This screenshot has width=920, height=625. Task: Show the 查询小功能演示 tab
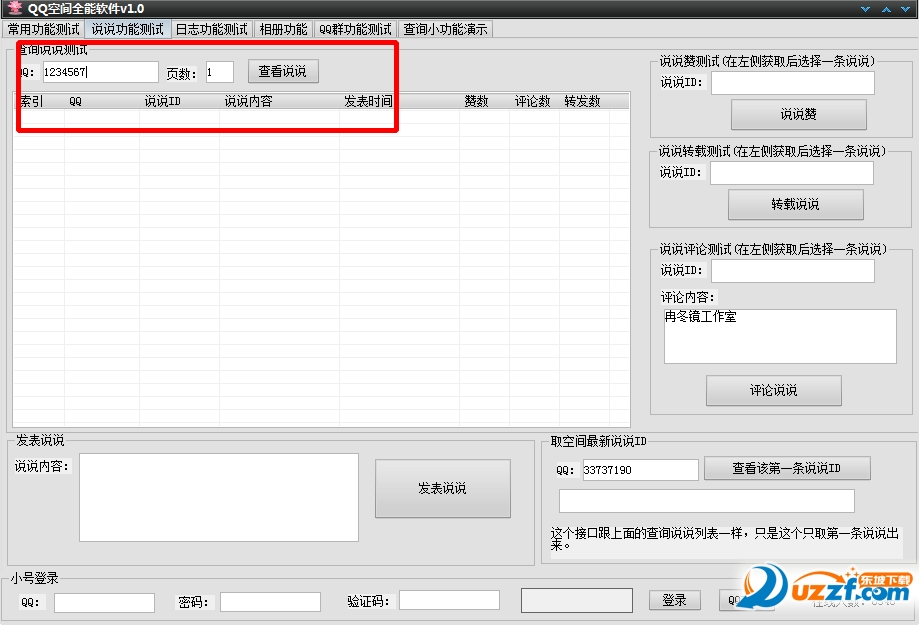point(445,29)
